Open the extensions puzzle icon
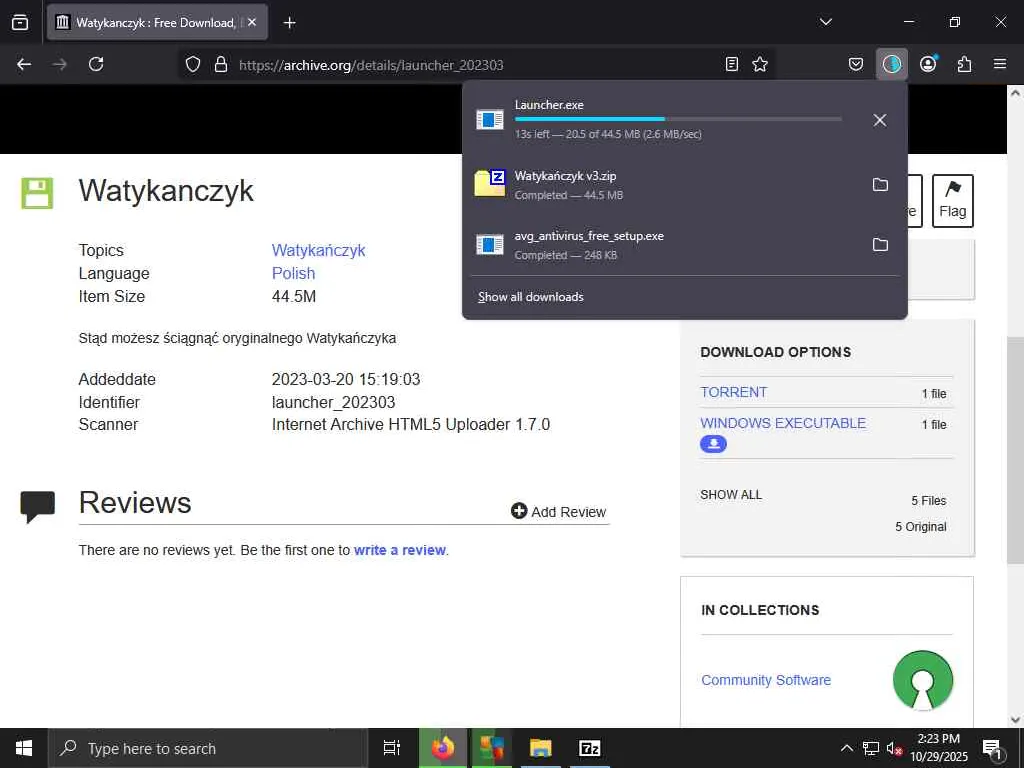Image resolution: width=1024 pixels, height=768 pixels. point(964,64)
